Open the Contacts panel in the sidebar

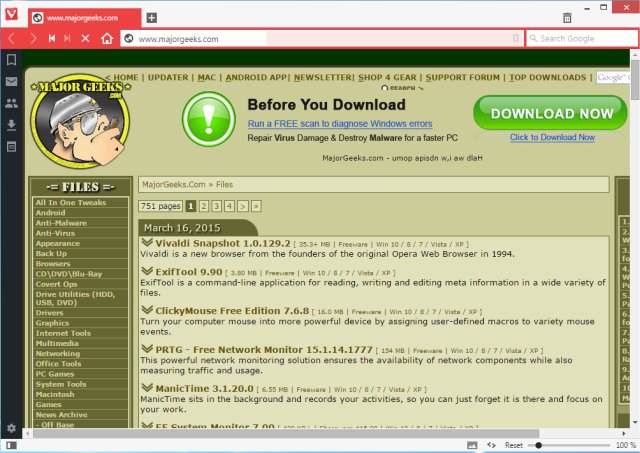click(11, 103)
